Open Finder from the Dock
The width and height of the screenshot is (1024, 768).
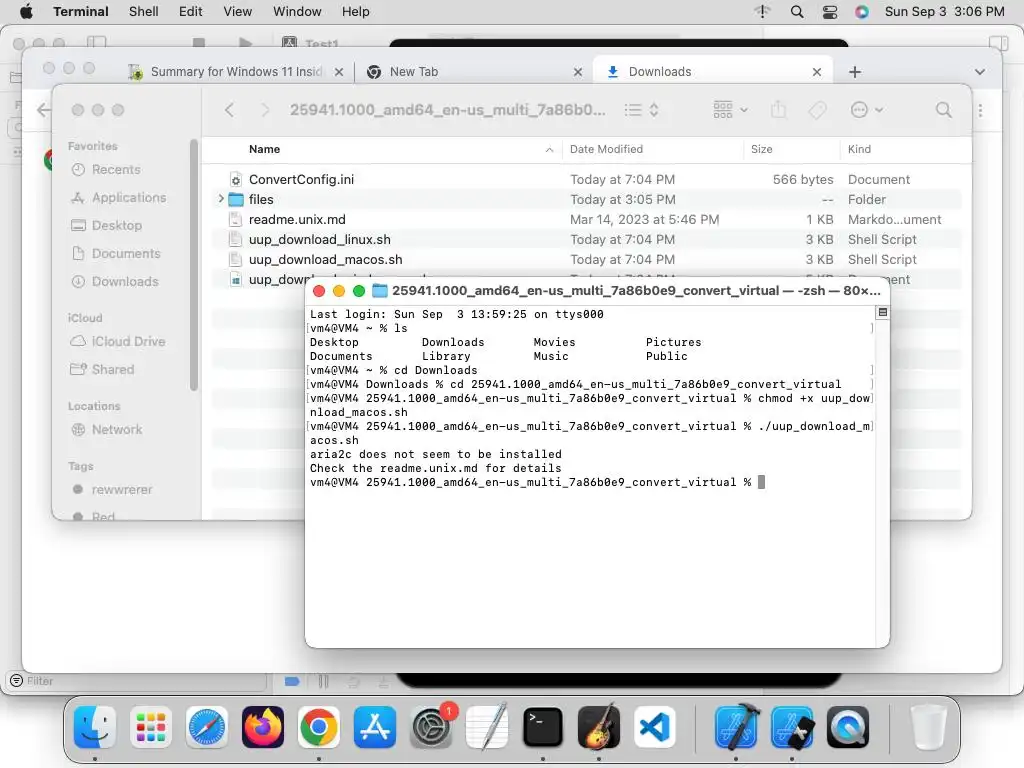point(95,728)
